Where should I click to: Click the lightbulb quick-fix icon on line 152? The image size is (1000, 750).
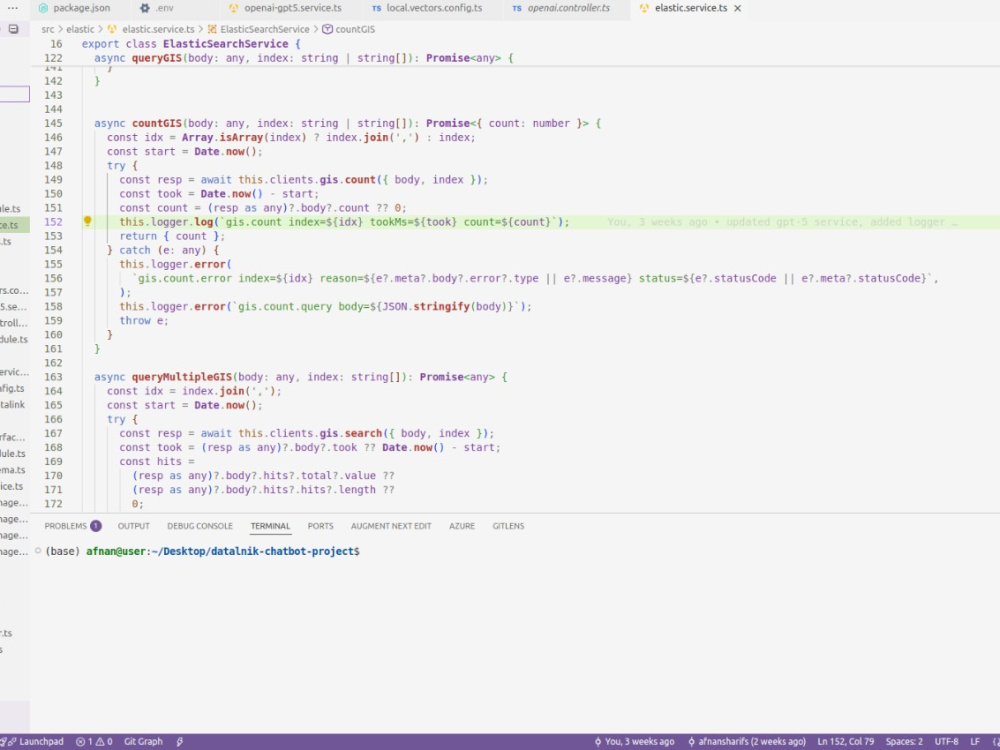(87, 221)
